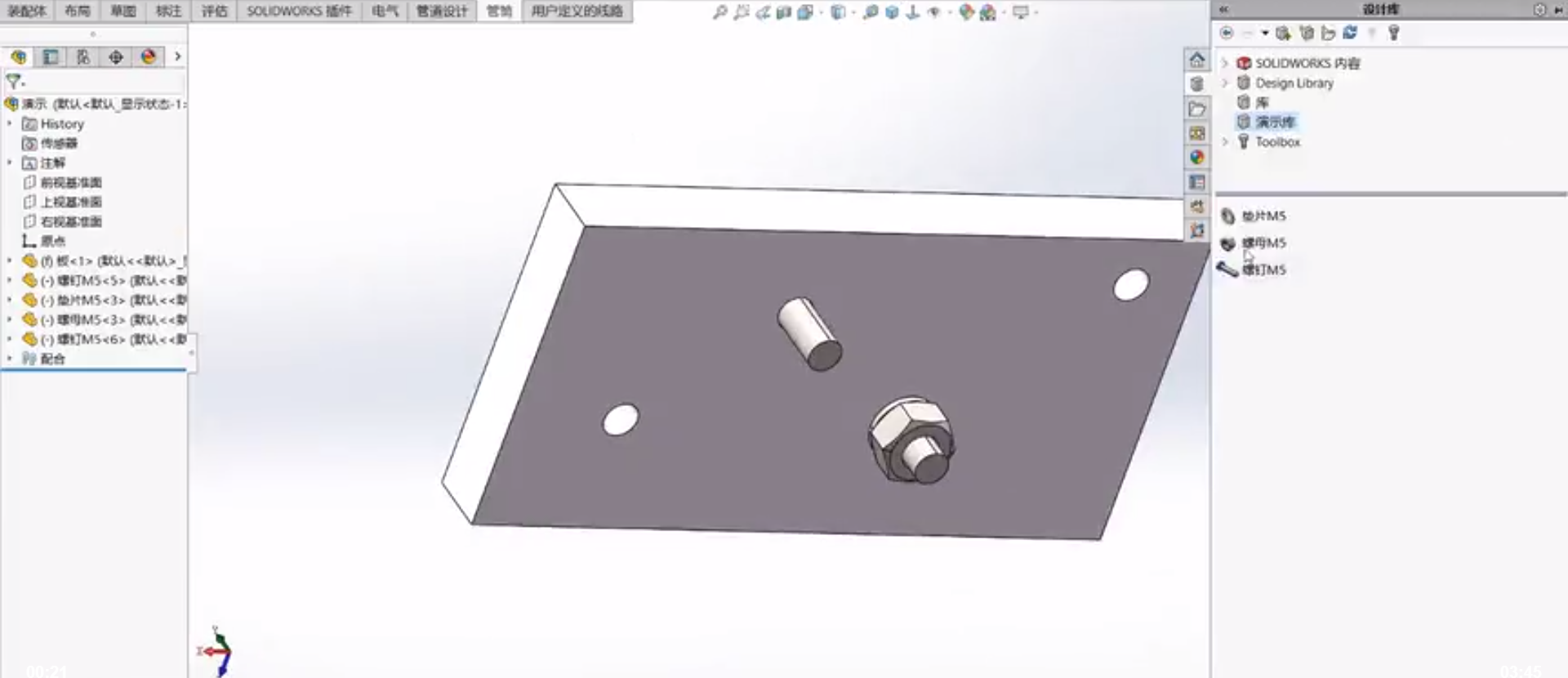The image size is (1568, 678).
Task: Select the 螺母M5 part in library
Action: (x=1263, y=243)
